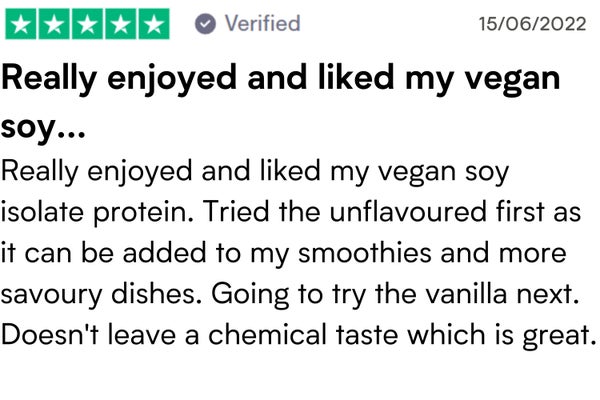Select the third green rating star
Screen dimensions: 600x400
87,24
